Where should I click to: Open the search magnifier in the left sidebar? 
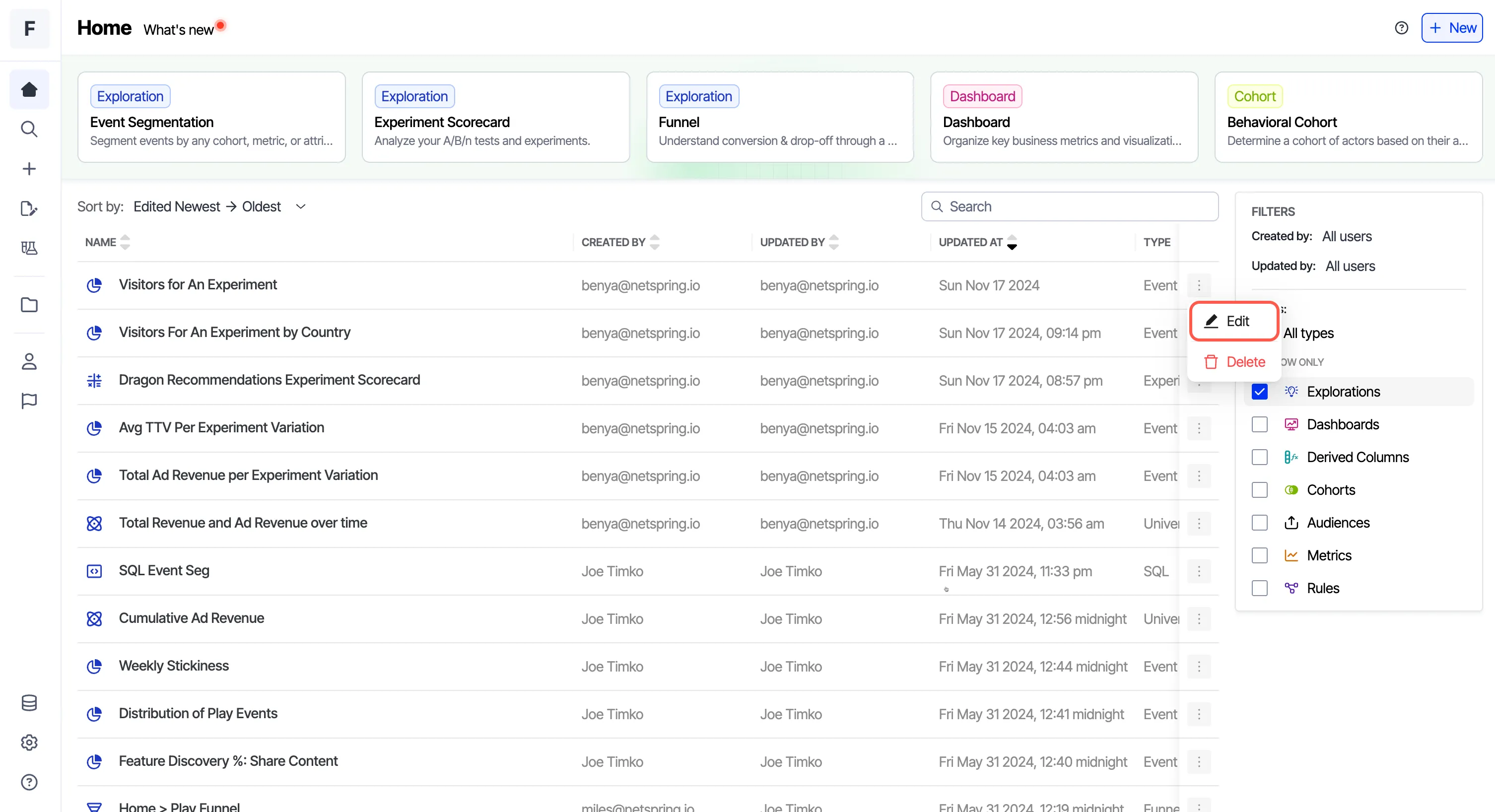point(29,129)
